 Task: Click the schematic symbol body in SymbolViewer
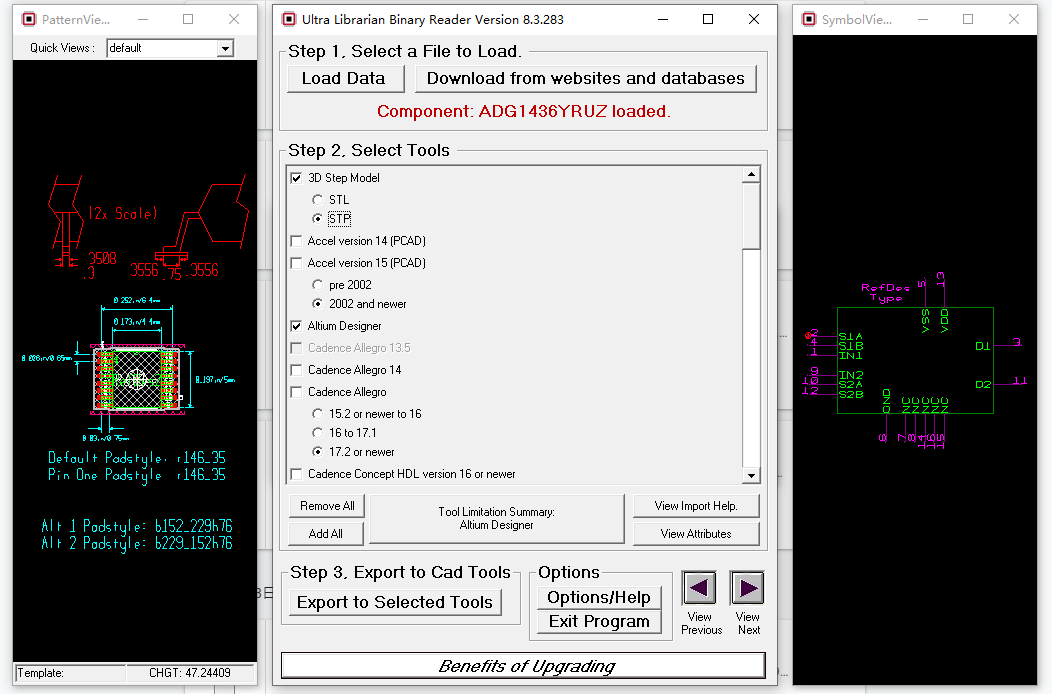click(x=915, y=360)
